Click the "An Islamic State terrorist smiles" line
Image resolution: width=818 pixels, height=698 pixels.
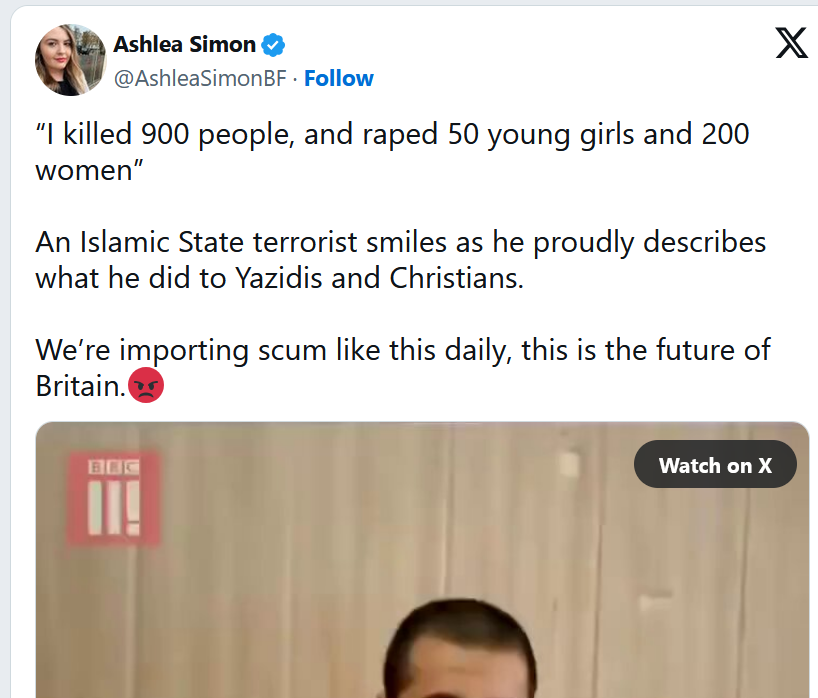tap(400, 243)
